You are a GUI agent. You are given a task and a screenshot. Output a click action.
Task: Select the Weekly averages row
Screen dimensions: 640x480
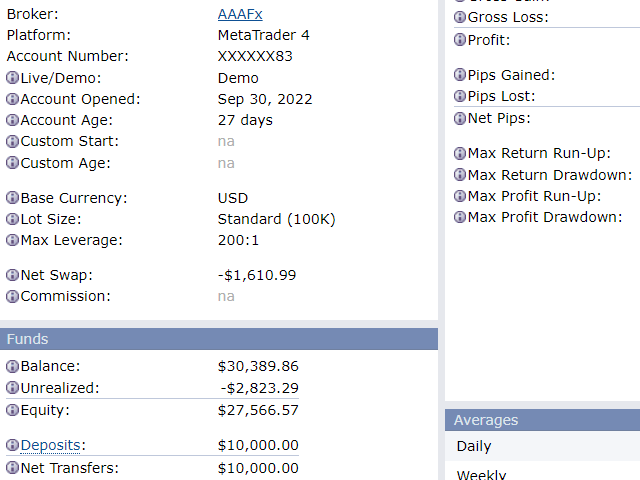click(x=542, y=472)
